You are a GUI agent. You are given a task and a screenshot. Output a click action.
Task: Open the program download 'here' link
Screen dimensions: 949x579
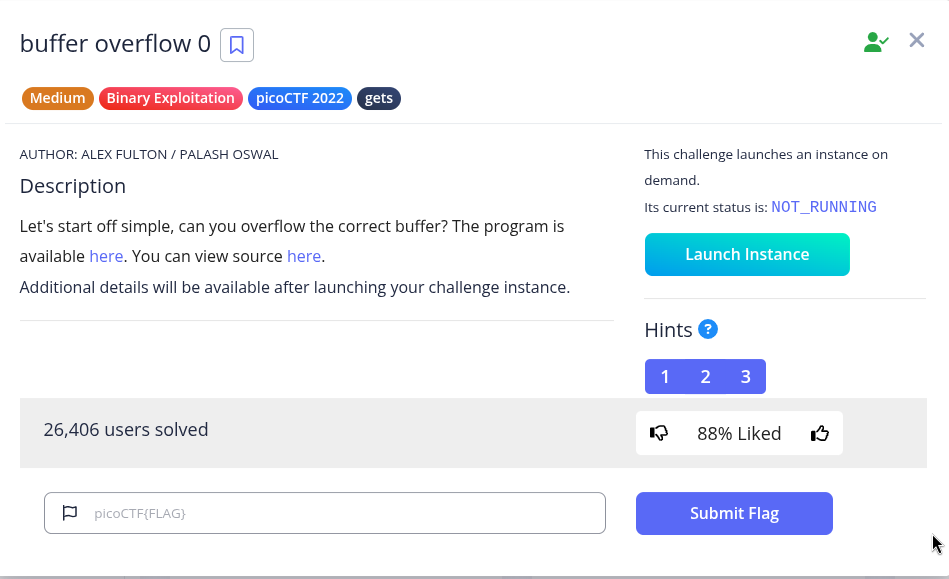[x=106, y=256]
